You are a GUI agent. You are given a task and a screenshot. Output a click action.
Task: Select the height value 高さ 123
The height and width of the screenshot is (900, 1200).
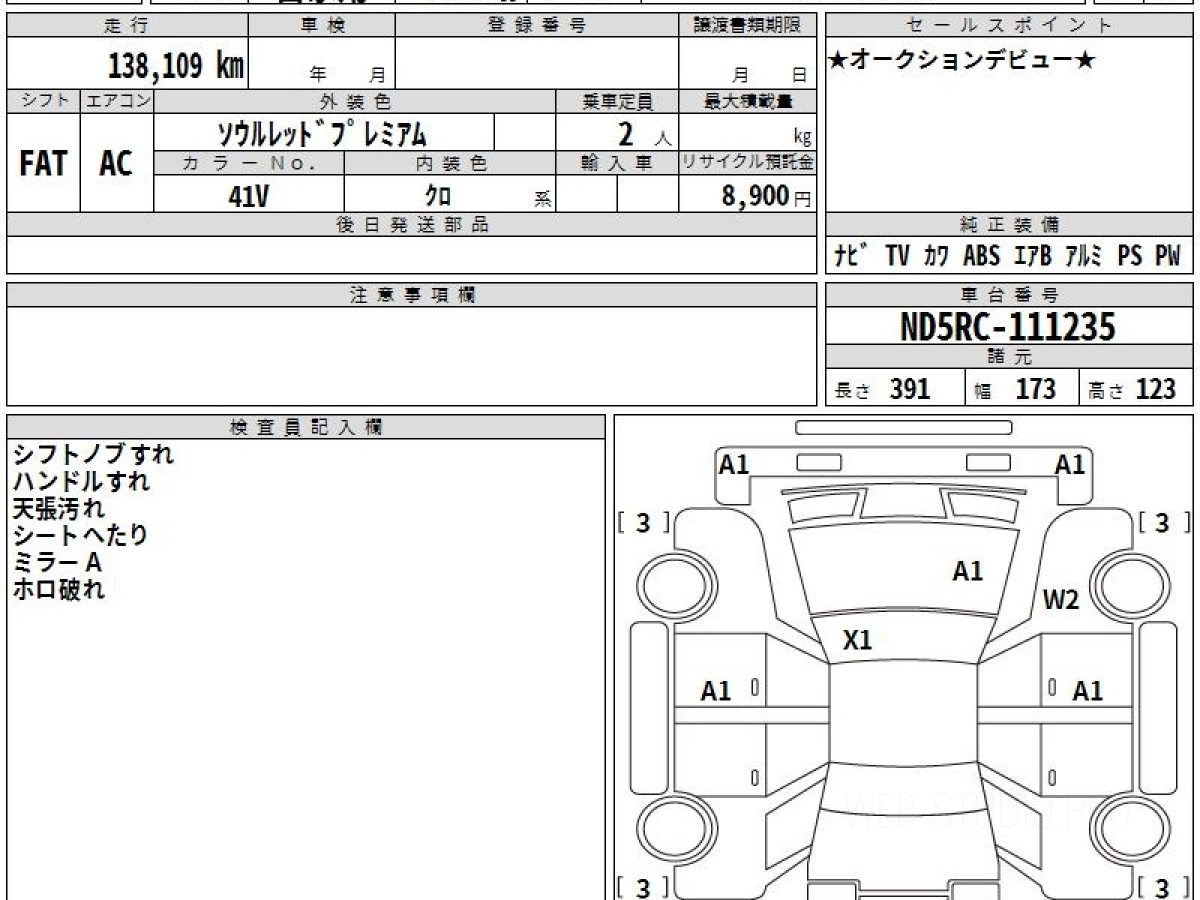pyautogui.click(x=1132, y=389)
